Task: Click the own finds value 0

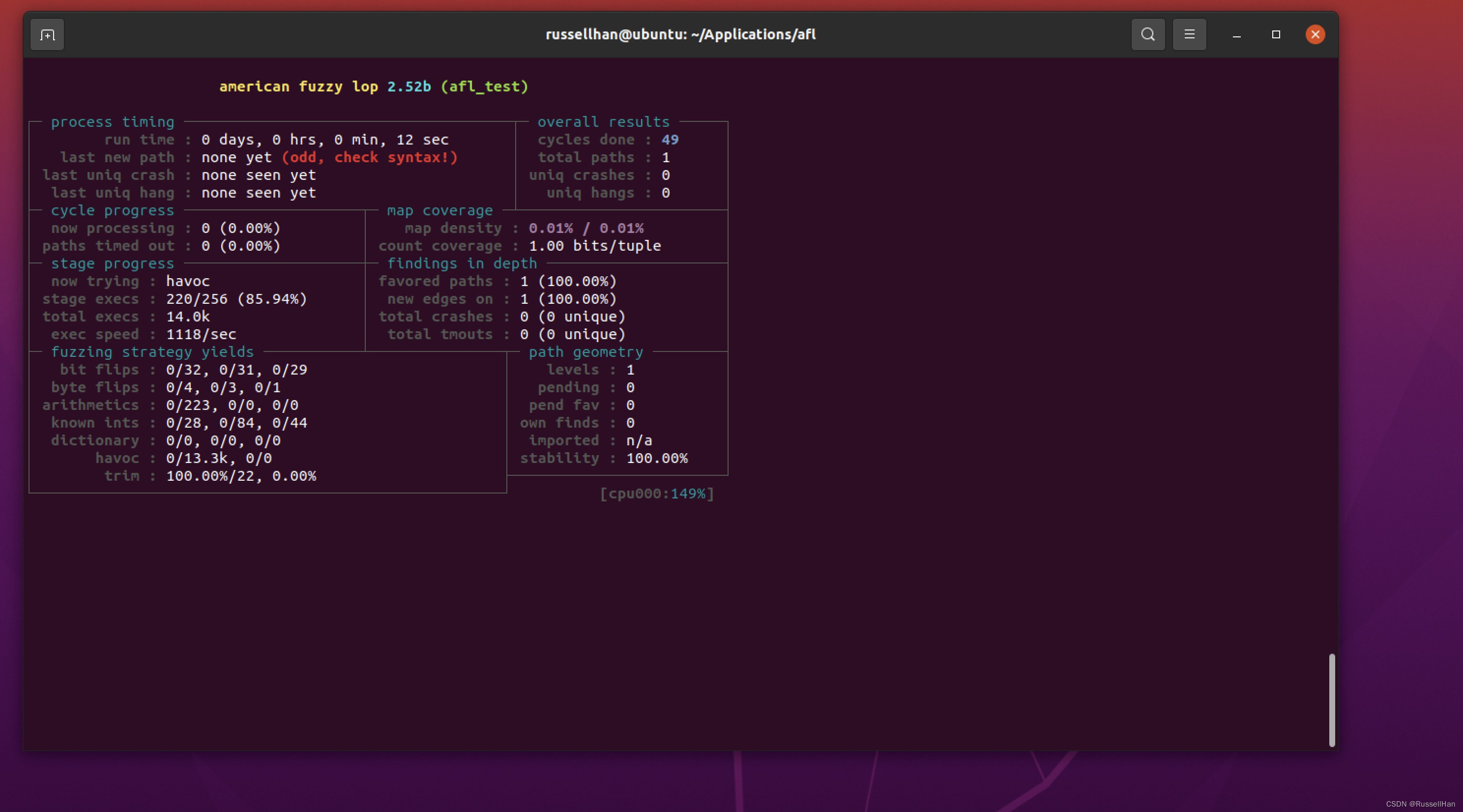Action: pos(630,423)
